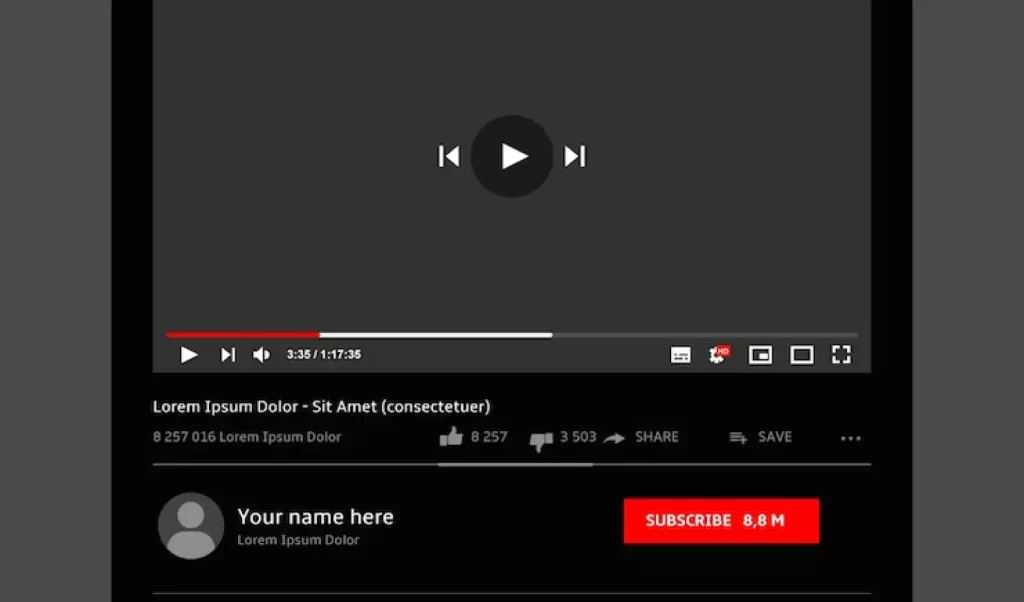Share the video using SHARE arrow
This screenshot has width=1024, height=602.
641,437
